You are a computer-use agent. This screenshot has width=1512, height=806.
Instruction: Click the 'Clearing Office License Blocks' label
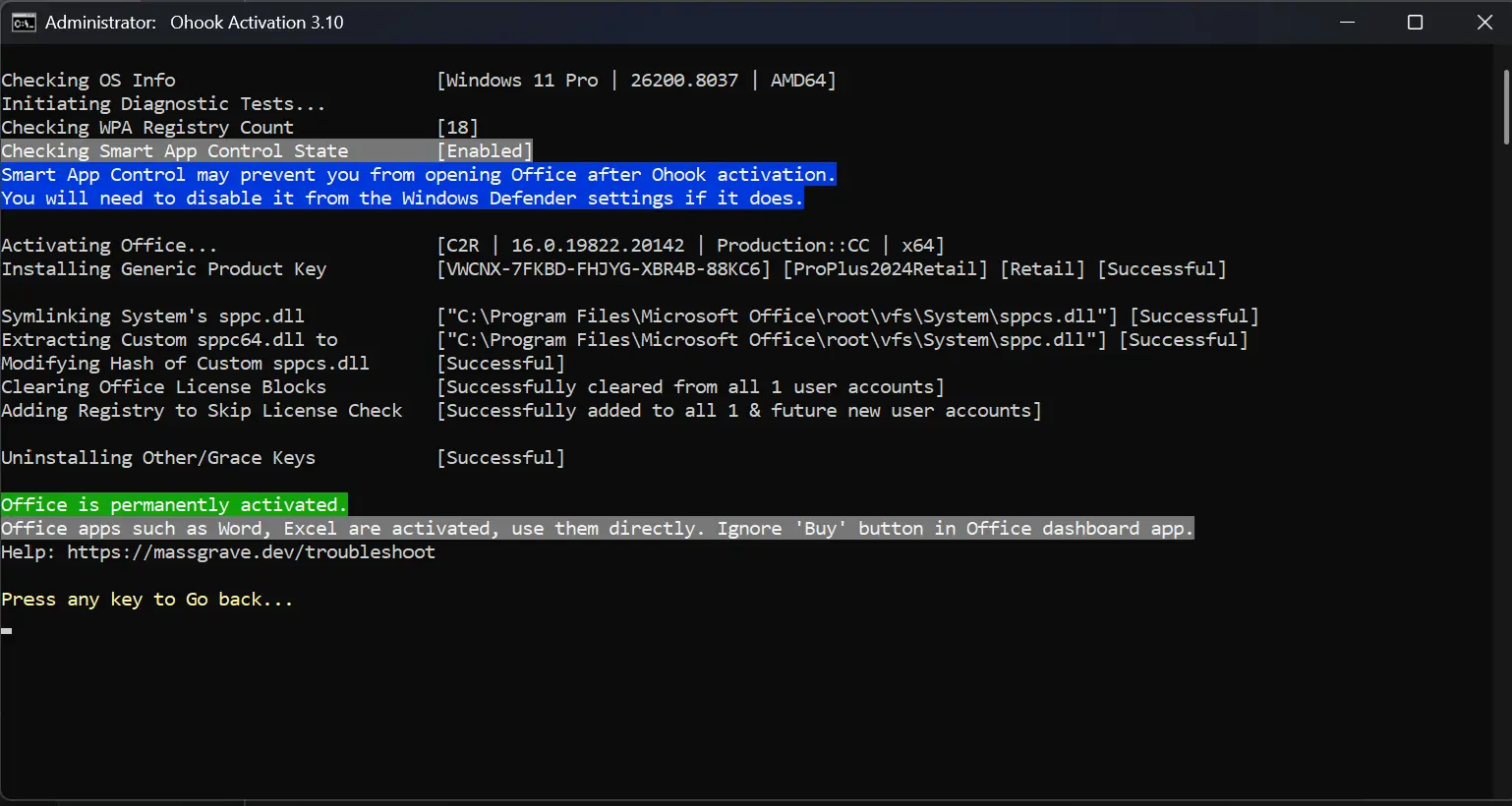pos(164,387)
